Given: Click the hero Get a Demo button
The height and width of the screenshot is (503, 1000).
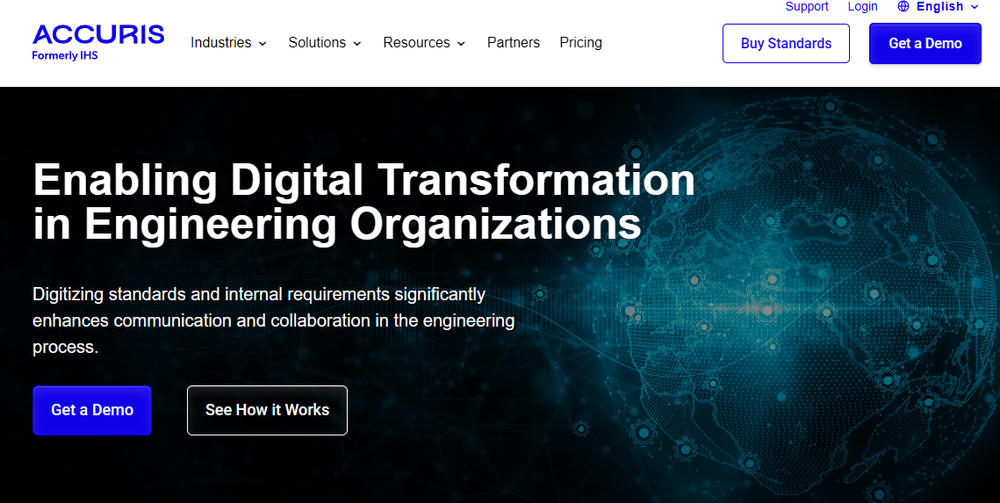Looking at the screenshot, I should point(92,410).
